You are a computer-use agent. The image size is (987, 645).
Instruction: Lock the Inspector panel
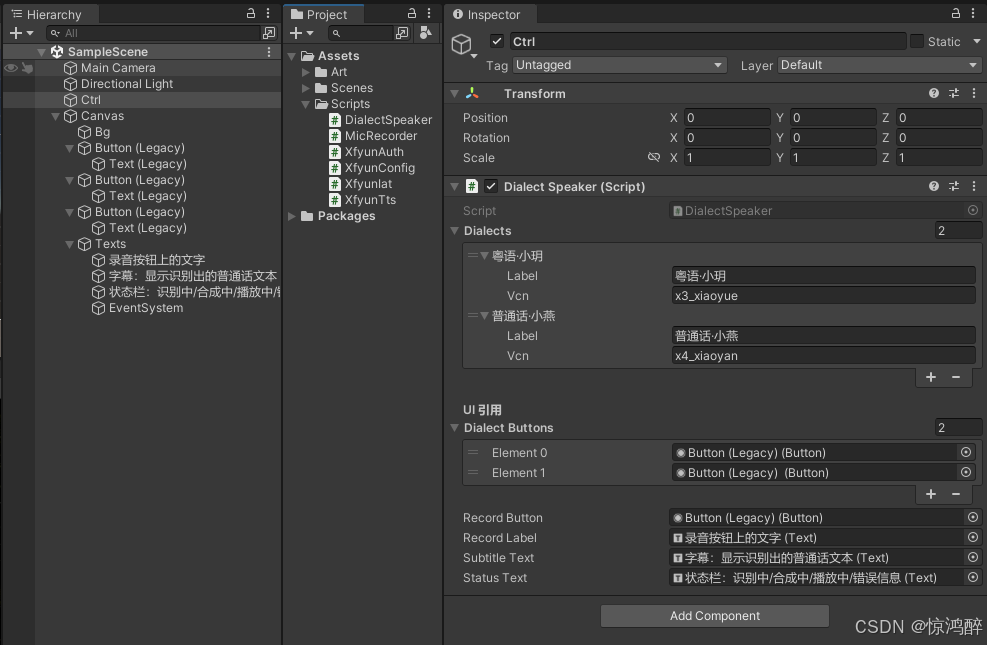point(956,13)
